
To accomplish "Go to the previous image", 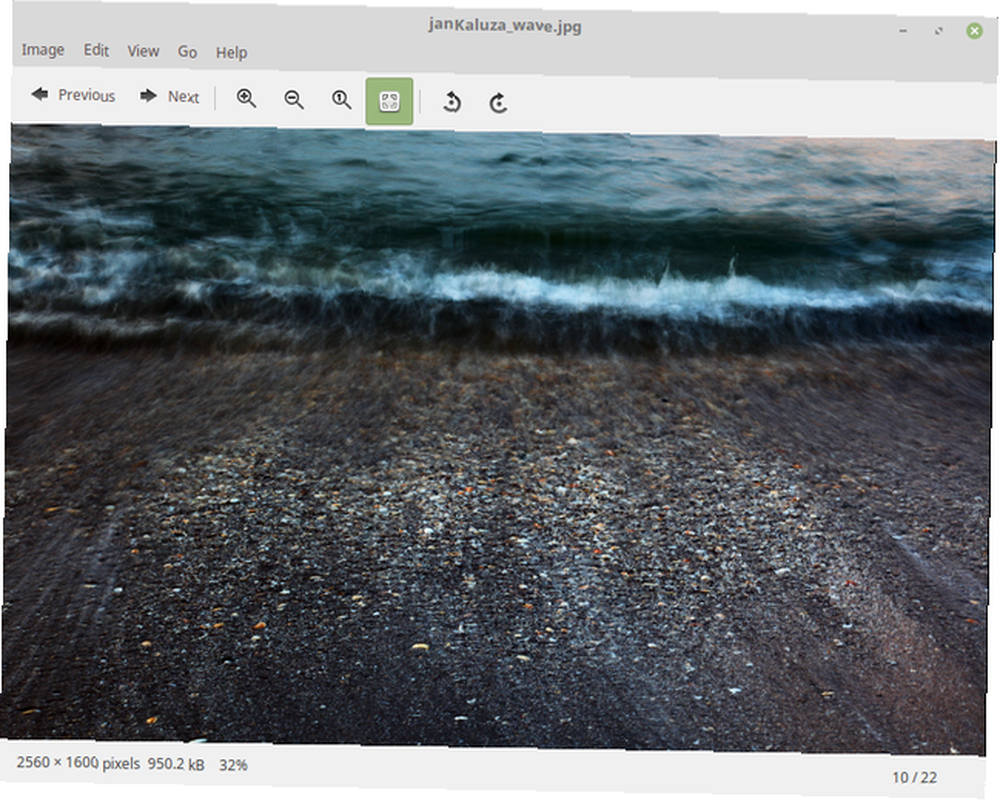I will point(73,95).
